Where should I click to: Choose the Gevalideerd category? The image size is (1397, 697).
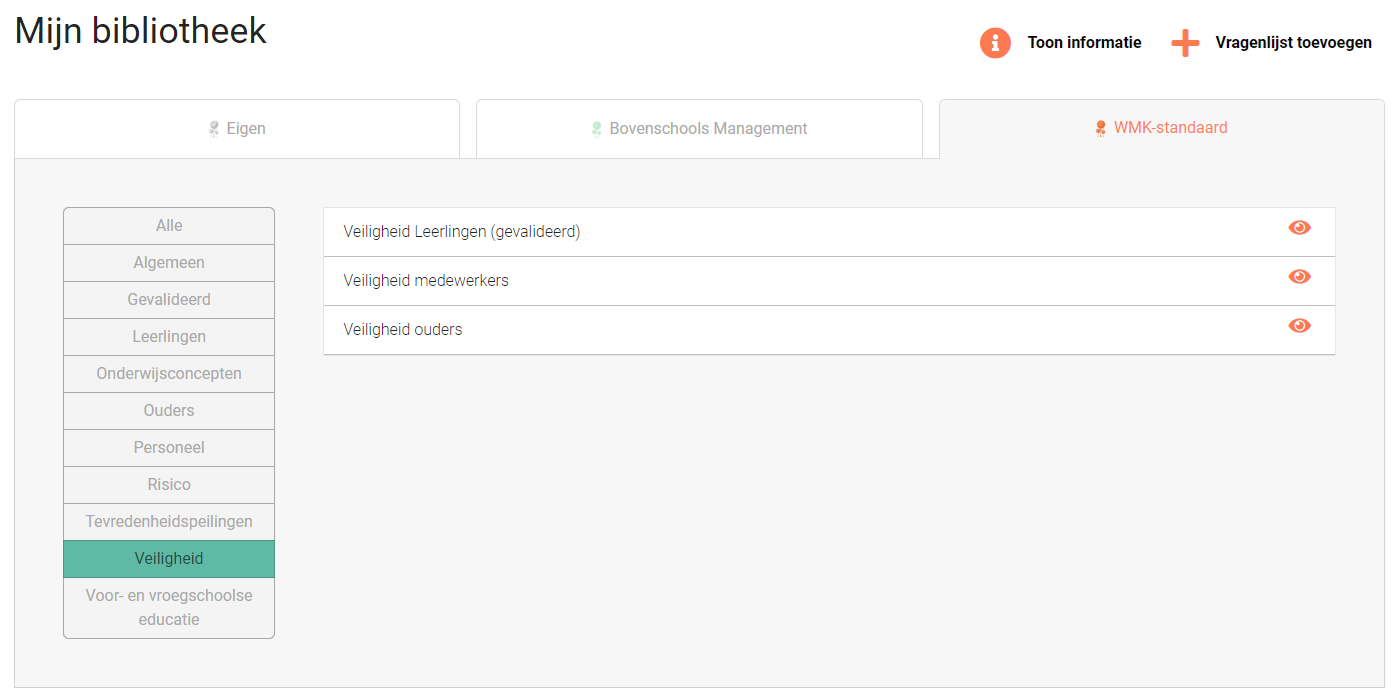point(169,300)
